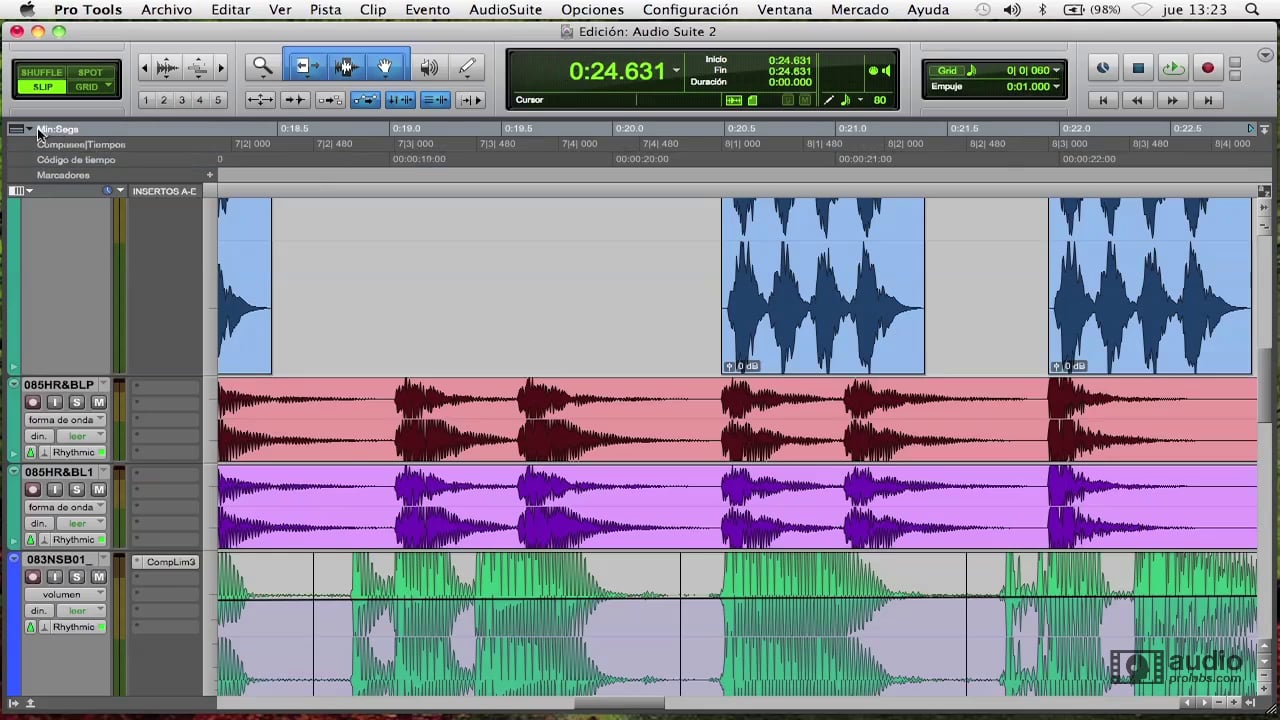The height and width of the screenshot is (720, 1280).
Task: Select zoom preset 5
Action: click(x=218, y=100)
